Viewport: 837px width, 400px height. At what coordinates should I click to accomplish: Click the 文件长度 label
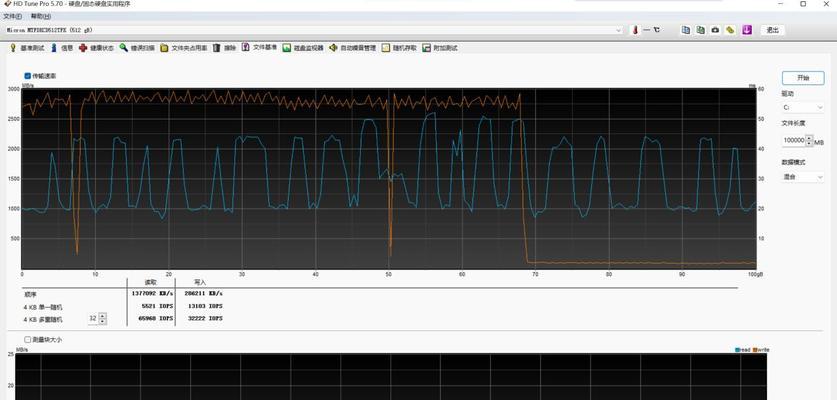(793, 123)
